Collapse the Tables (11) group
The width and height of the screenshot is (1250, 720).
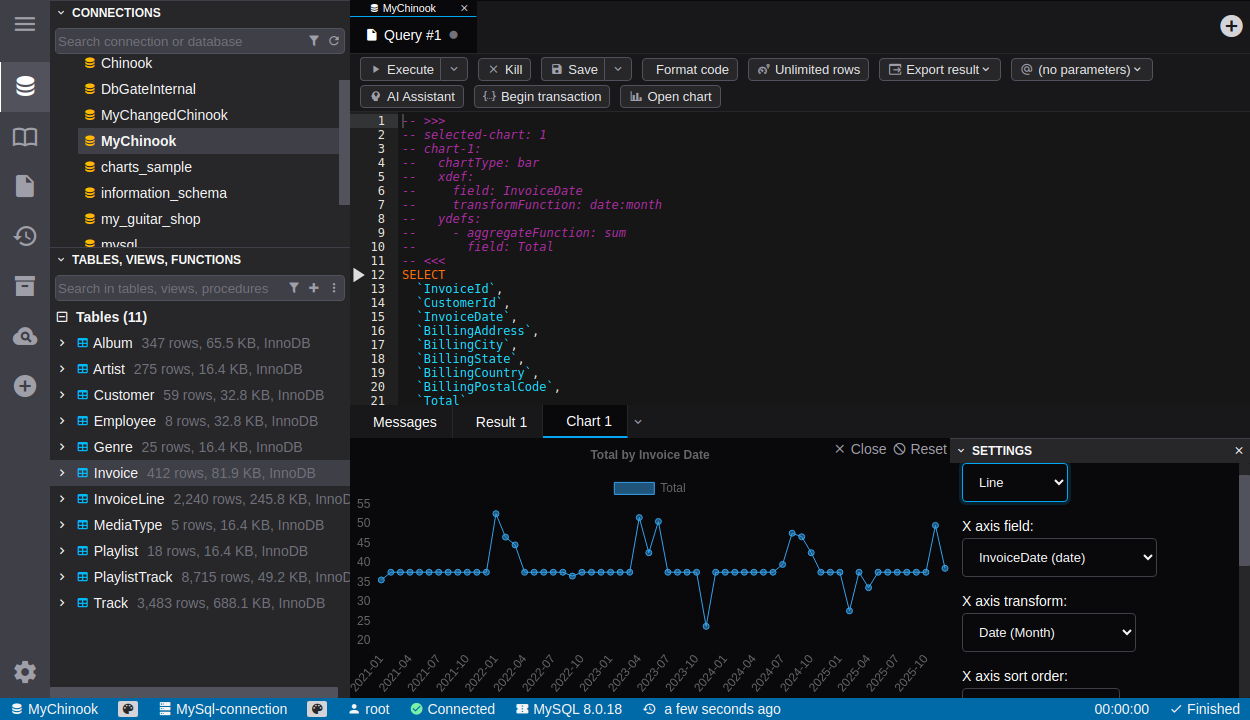(62, 317)
